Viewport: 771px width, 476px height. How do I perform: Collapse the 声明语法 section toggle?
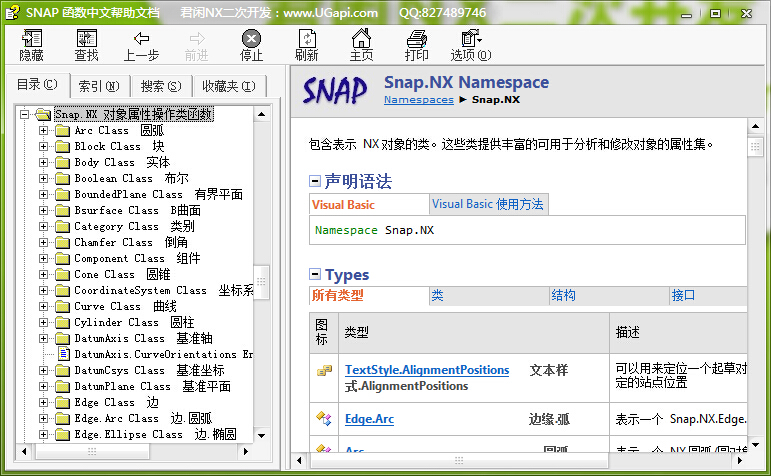click(315, 182)
